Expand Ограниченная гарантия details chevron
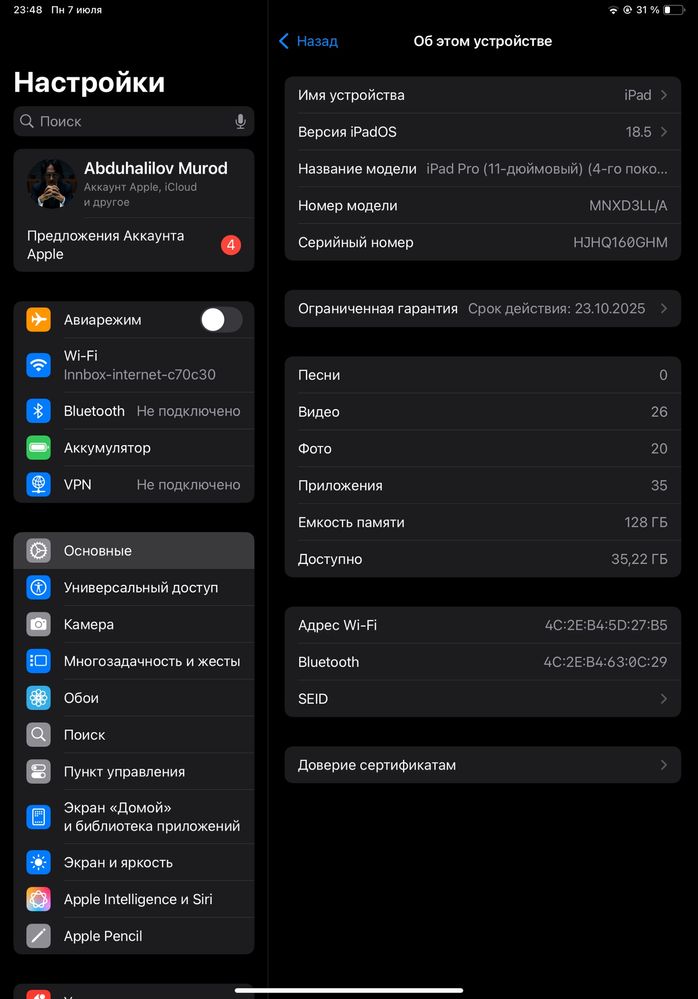Viewport: 698px width, 999px height. (x=664, y=308)
